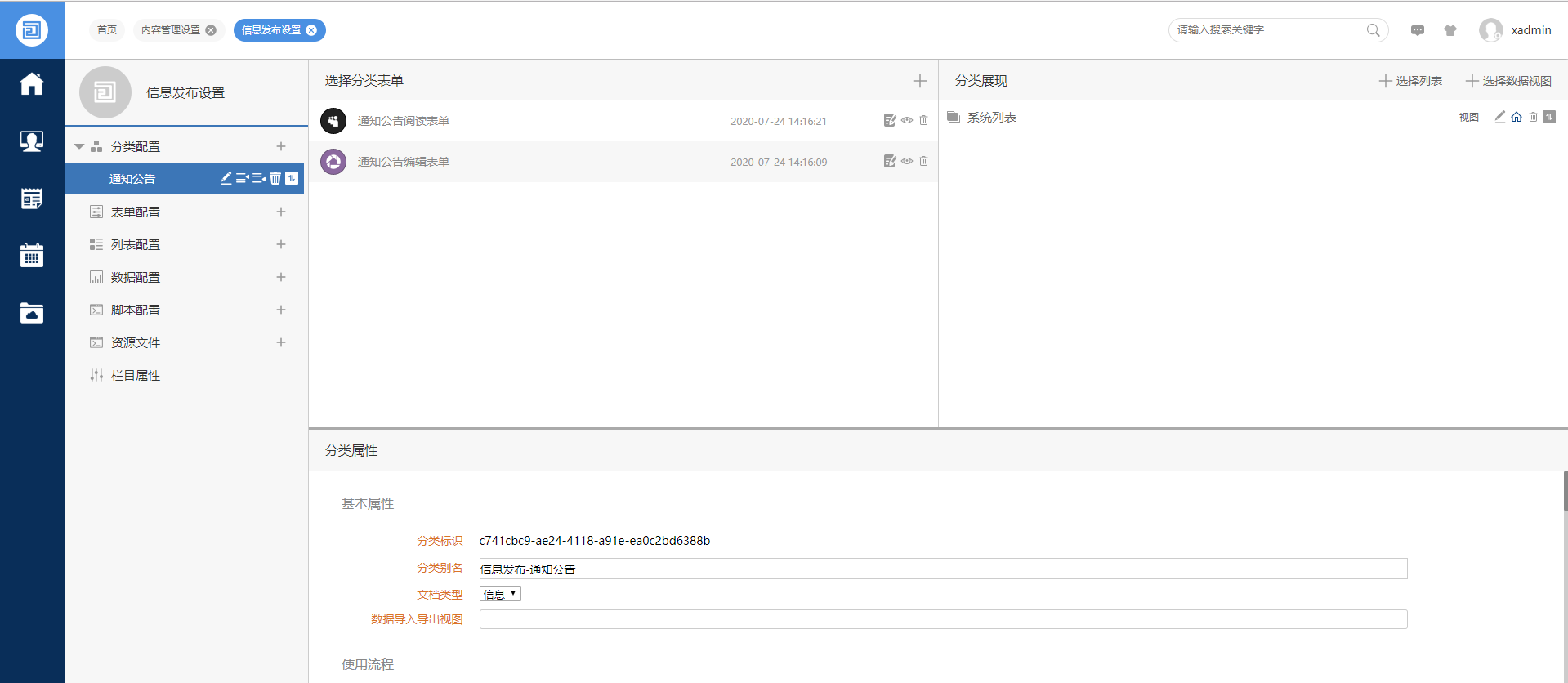1568x683 pixels.
Task: Switch to the 首页 tab
Action: pos(107,30)
